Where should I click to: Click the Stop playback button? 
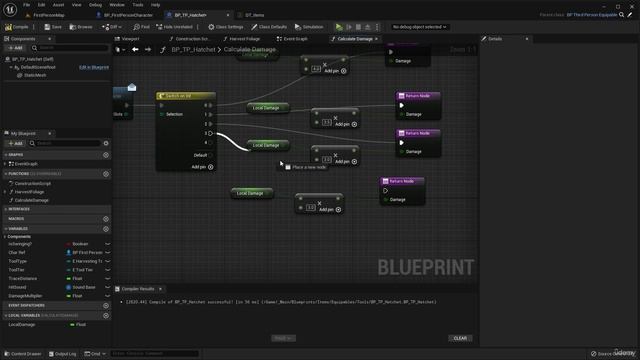358,27
